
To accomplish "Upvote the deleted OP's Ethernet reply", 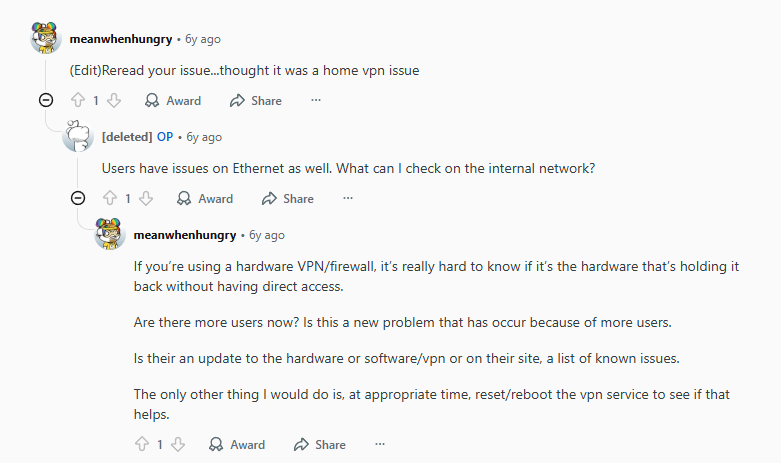I will 110,199.
